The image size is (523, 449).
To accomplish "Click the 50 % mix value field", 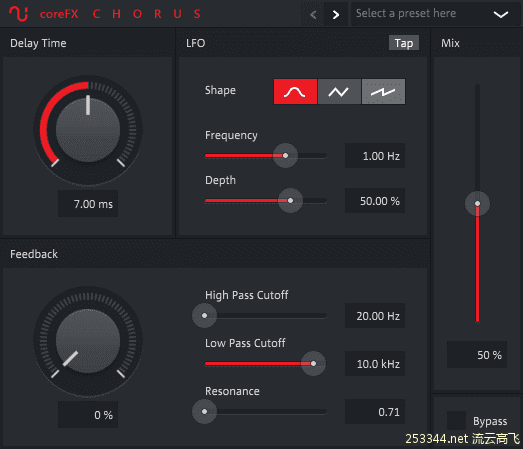I will pyautogui.click(x=477, y=355).
